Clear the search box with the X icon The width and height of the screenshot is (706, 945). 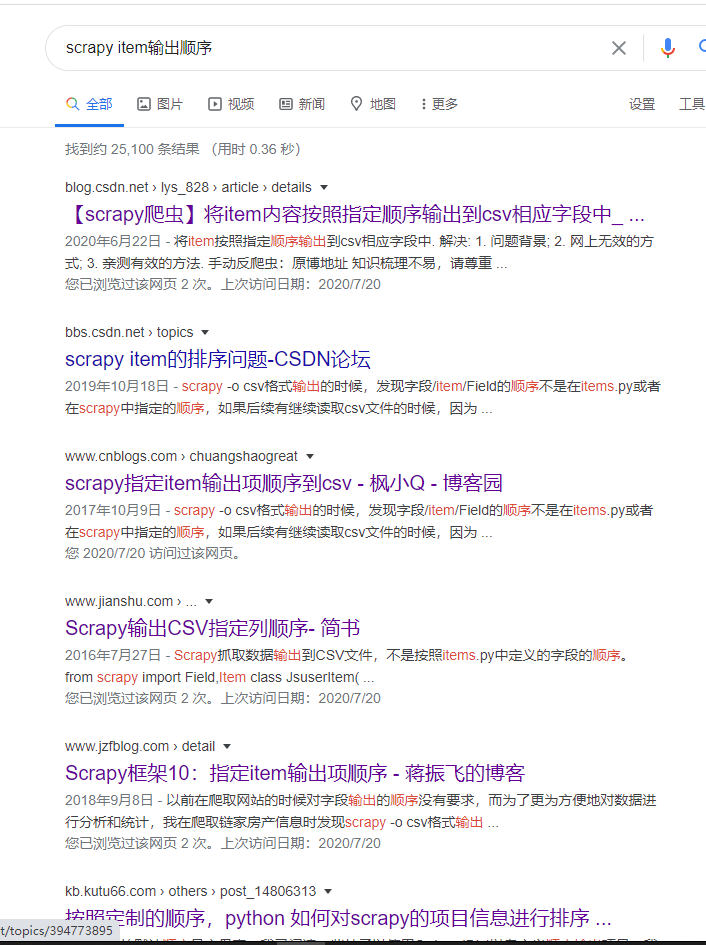tap(619, 48)
